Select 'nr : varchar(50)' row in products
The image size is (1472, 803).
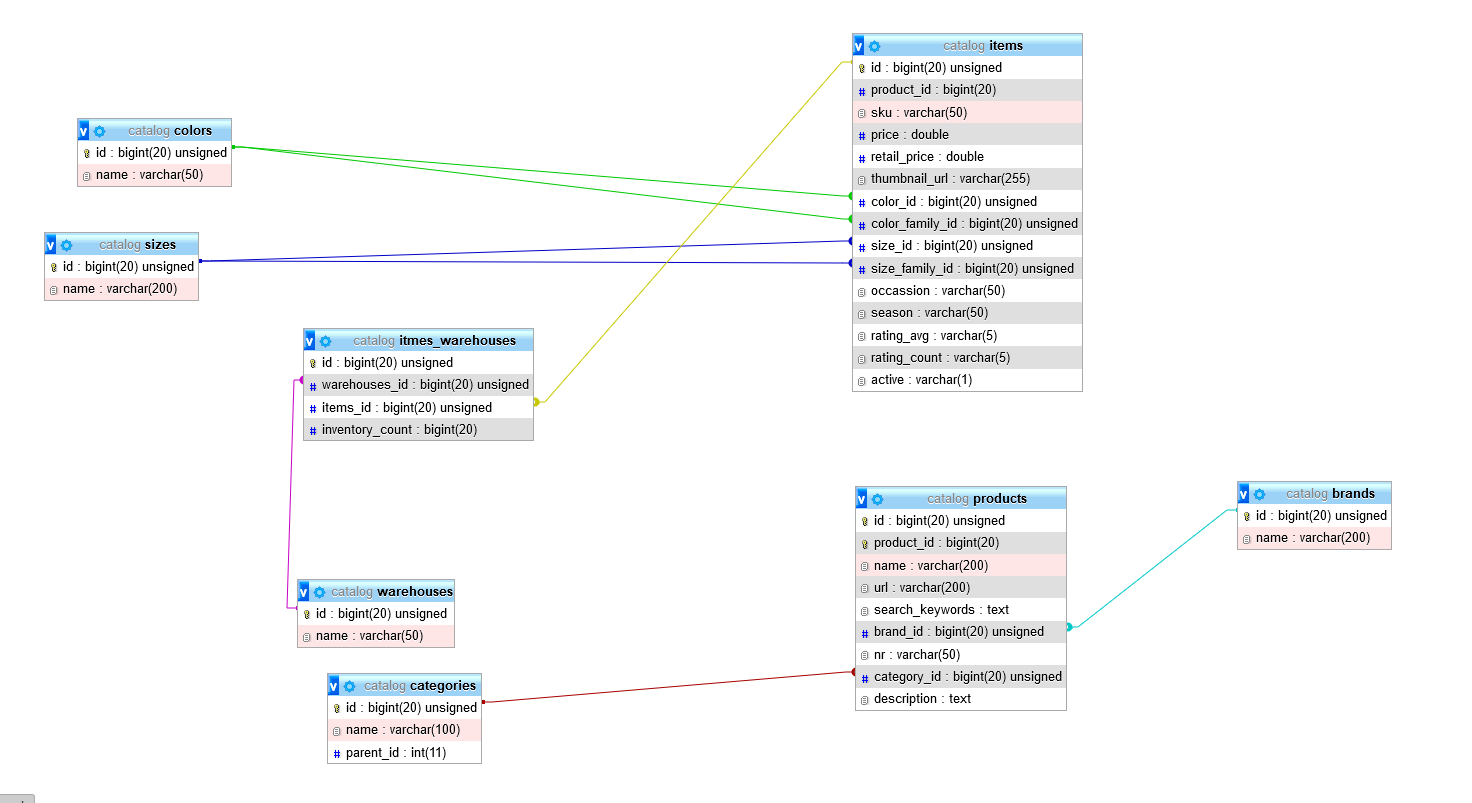click(961, 655)
